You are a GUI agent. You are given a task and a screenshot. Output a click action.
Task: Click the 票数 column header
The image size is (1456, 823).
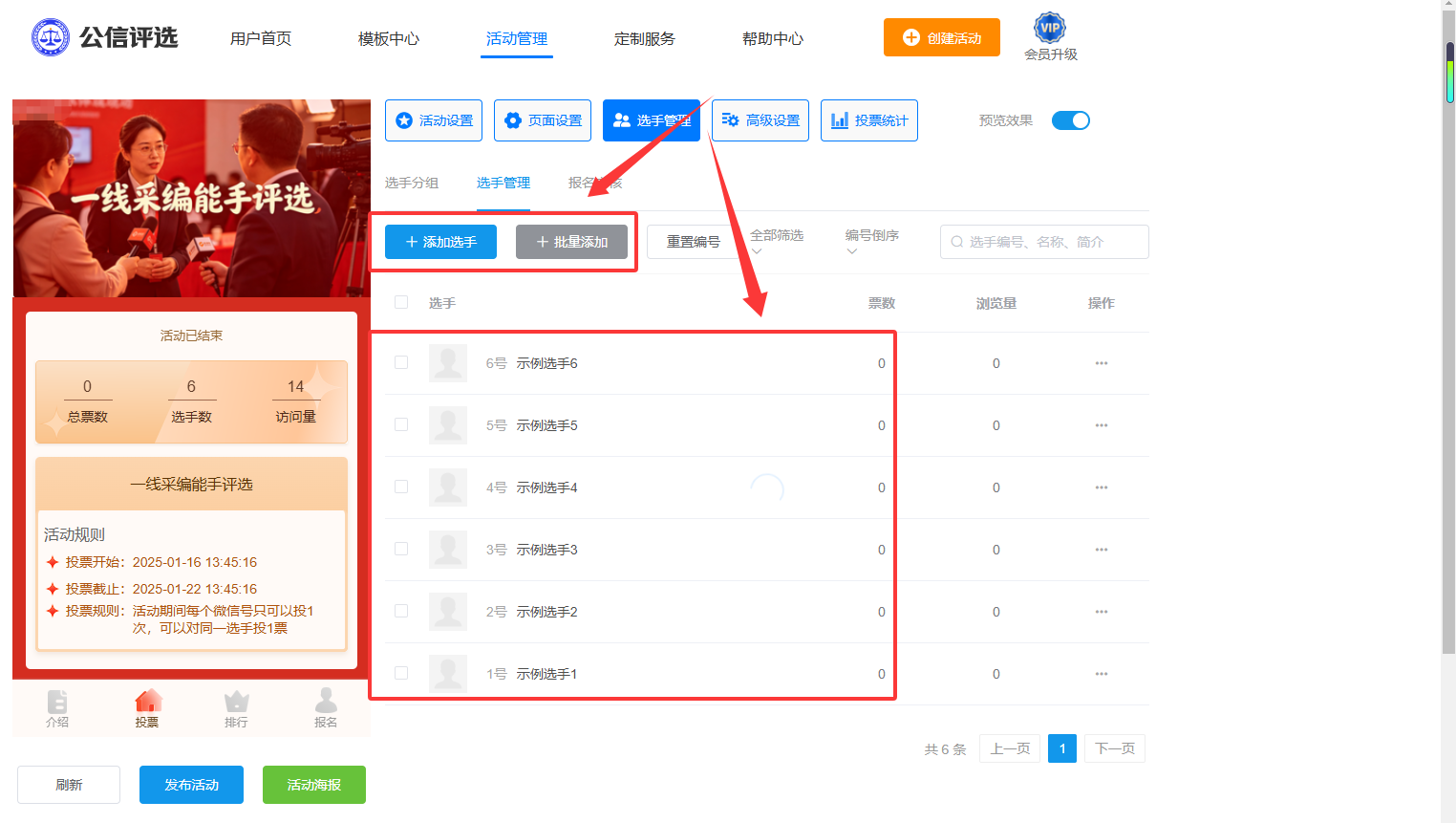click(x=882, y=303)
